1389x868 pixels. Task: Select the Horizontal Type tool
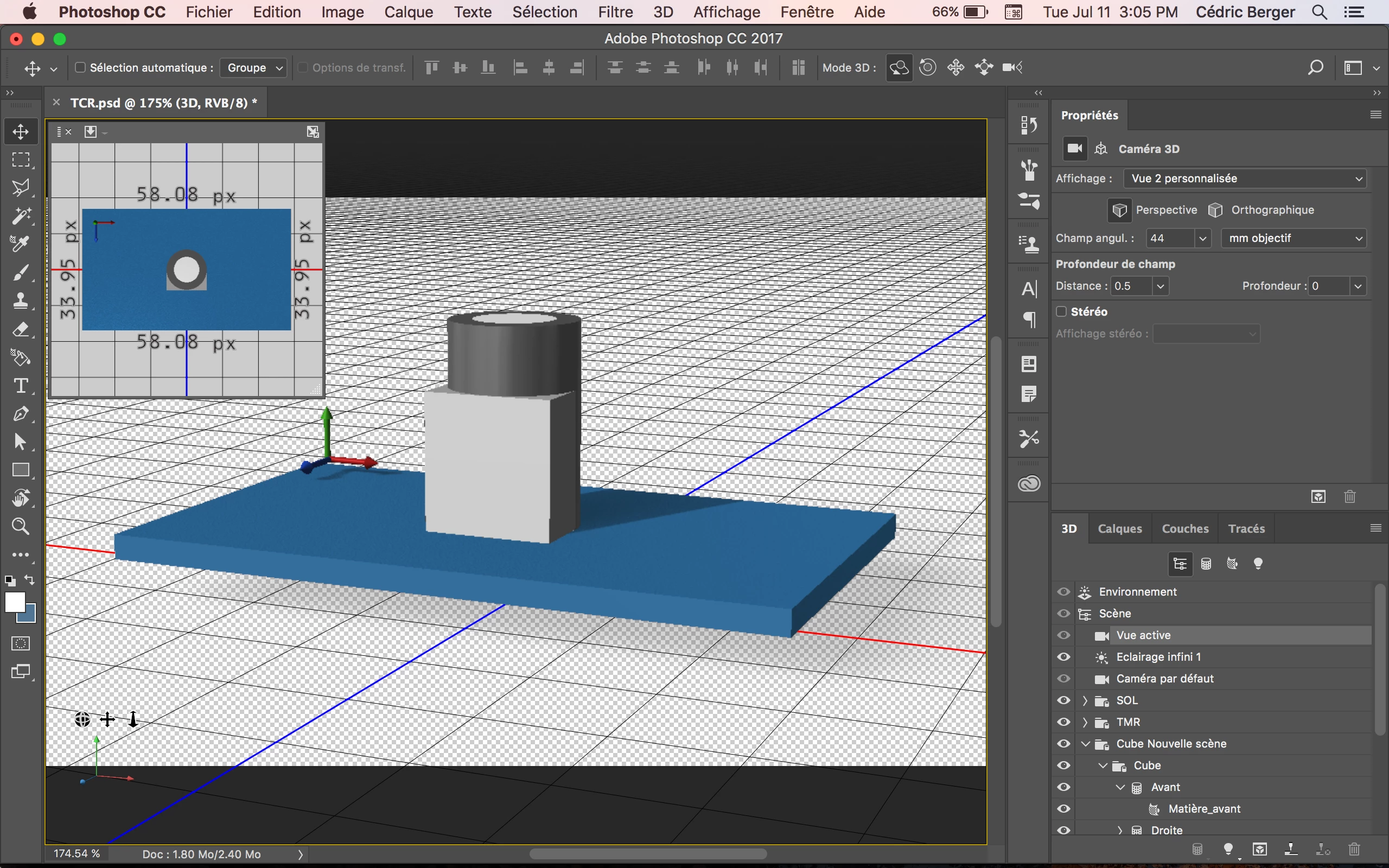pos(21,386)
